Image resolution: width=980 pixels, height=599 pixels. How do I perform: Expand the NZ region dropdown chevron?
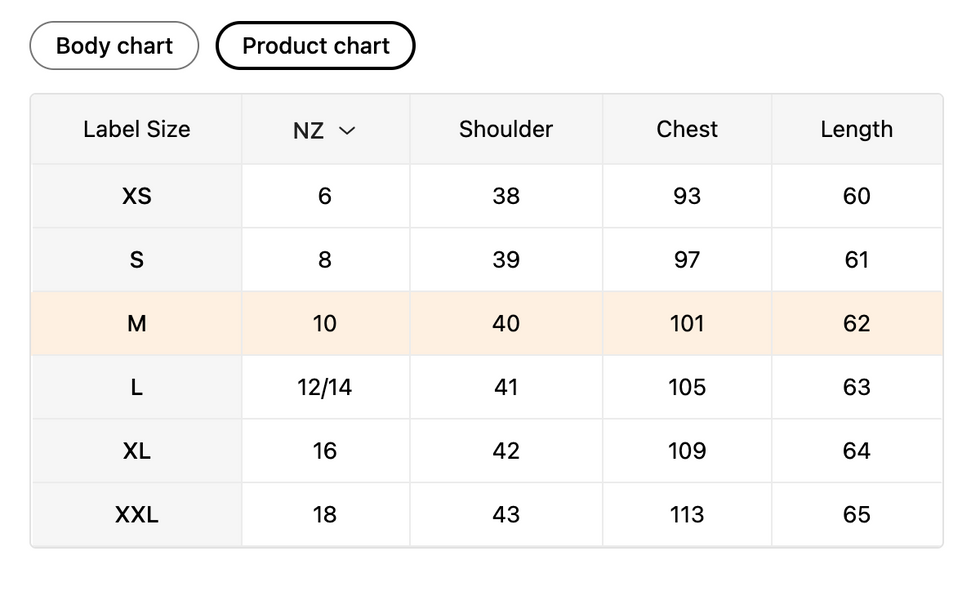[x=347, y=130]
